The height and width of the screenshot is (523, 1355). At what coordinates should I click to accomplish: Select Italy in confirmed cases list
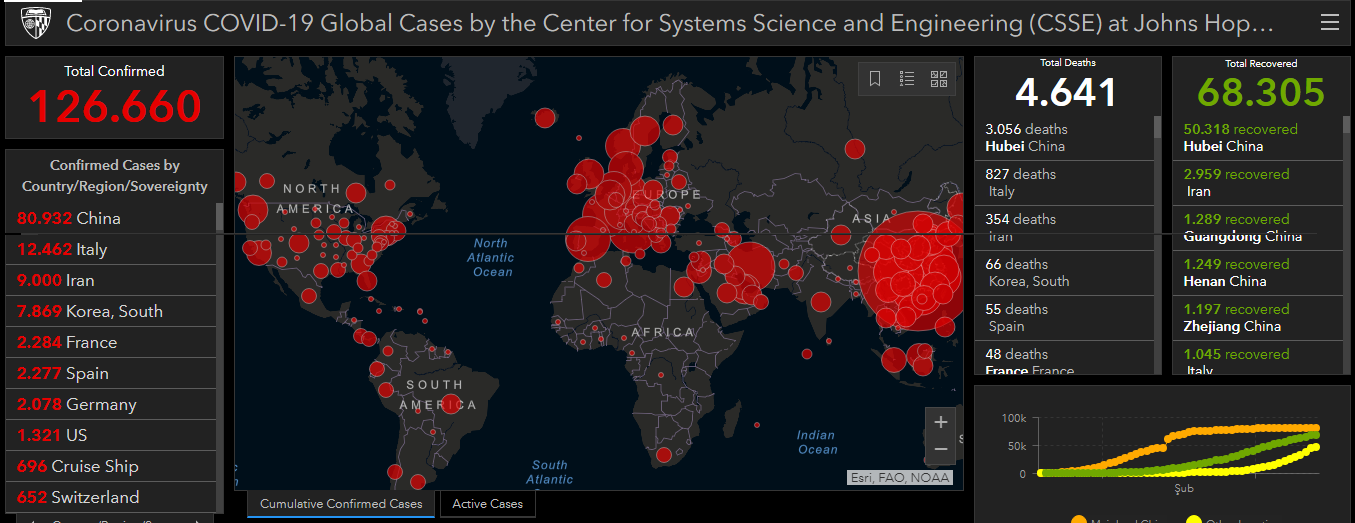[x=110, y=249]
